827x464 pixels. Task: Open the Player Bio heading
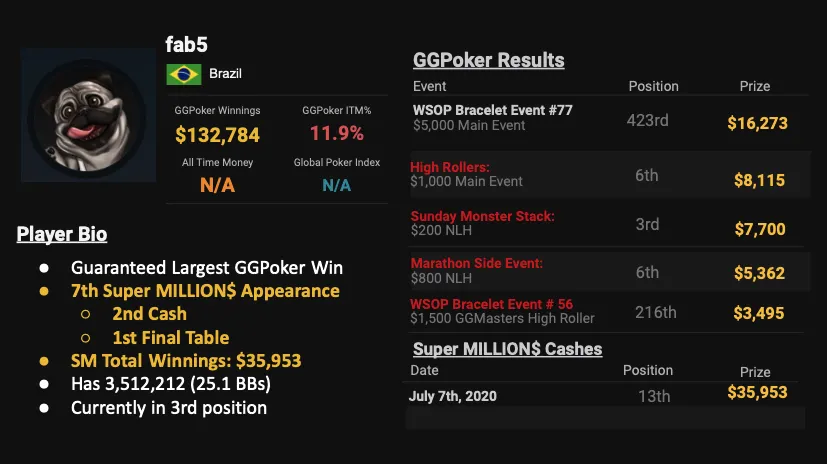(x=62, y=235)
